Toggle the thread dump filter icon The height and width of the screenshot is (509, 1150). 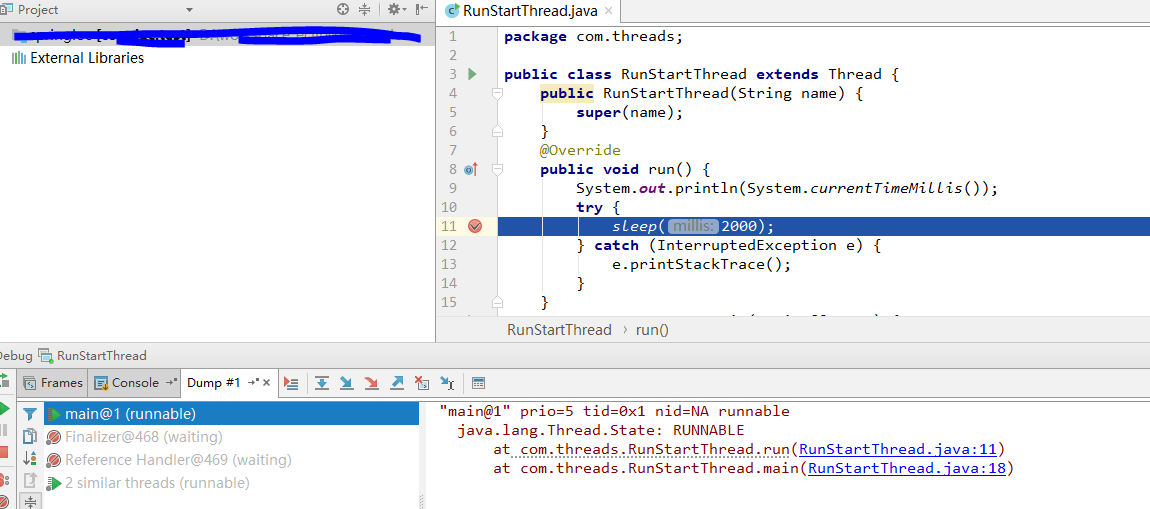click(x=29, y=414)
